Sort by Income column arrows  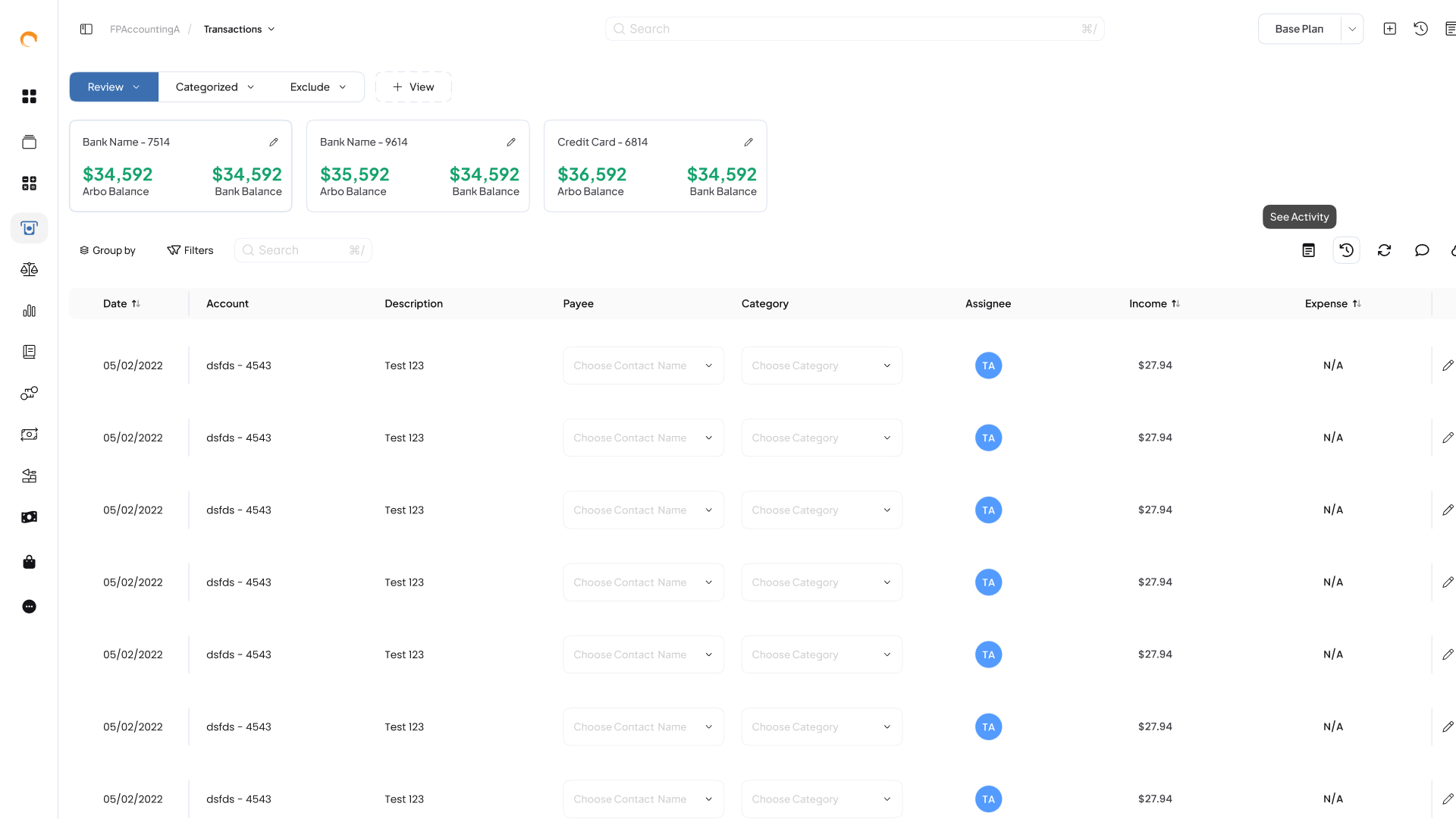1175,303
